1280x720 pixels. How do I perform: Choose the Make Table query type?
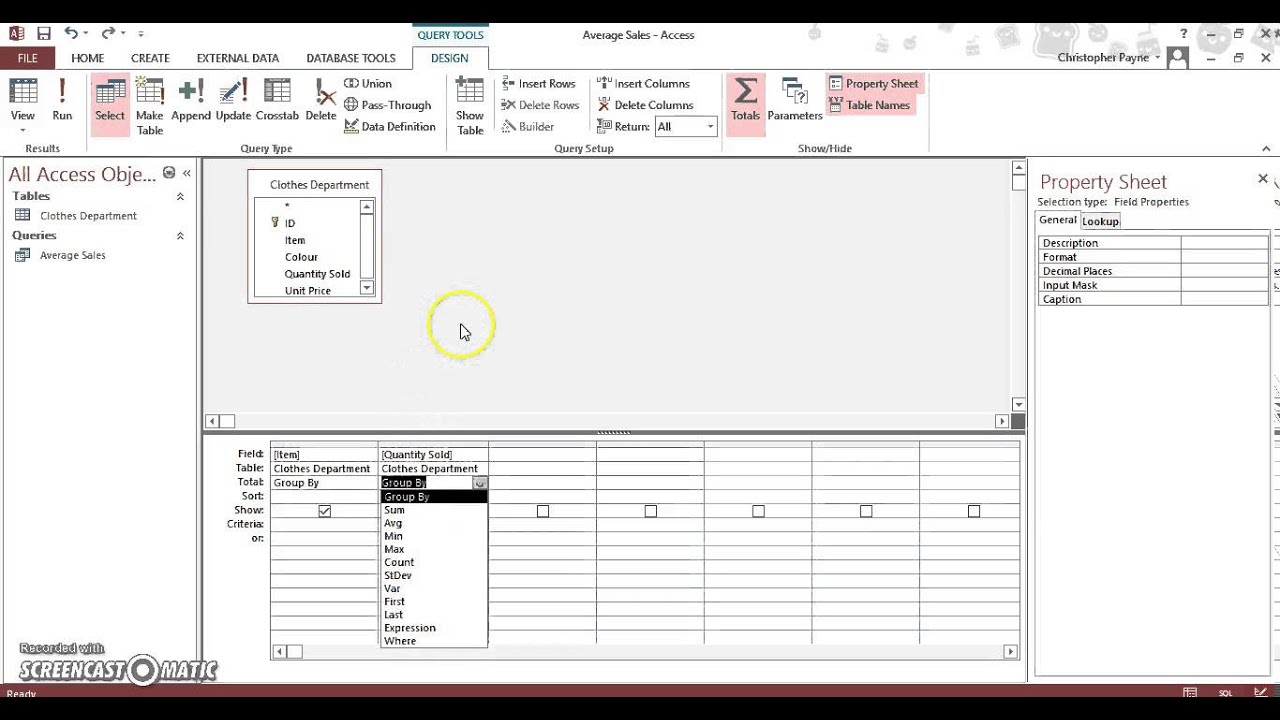149,106
